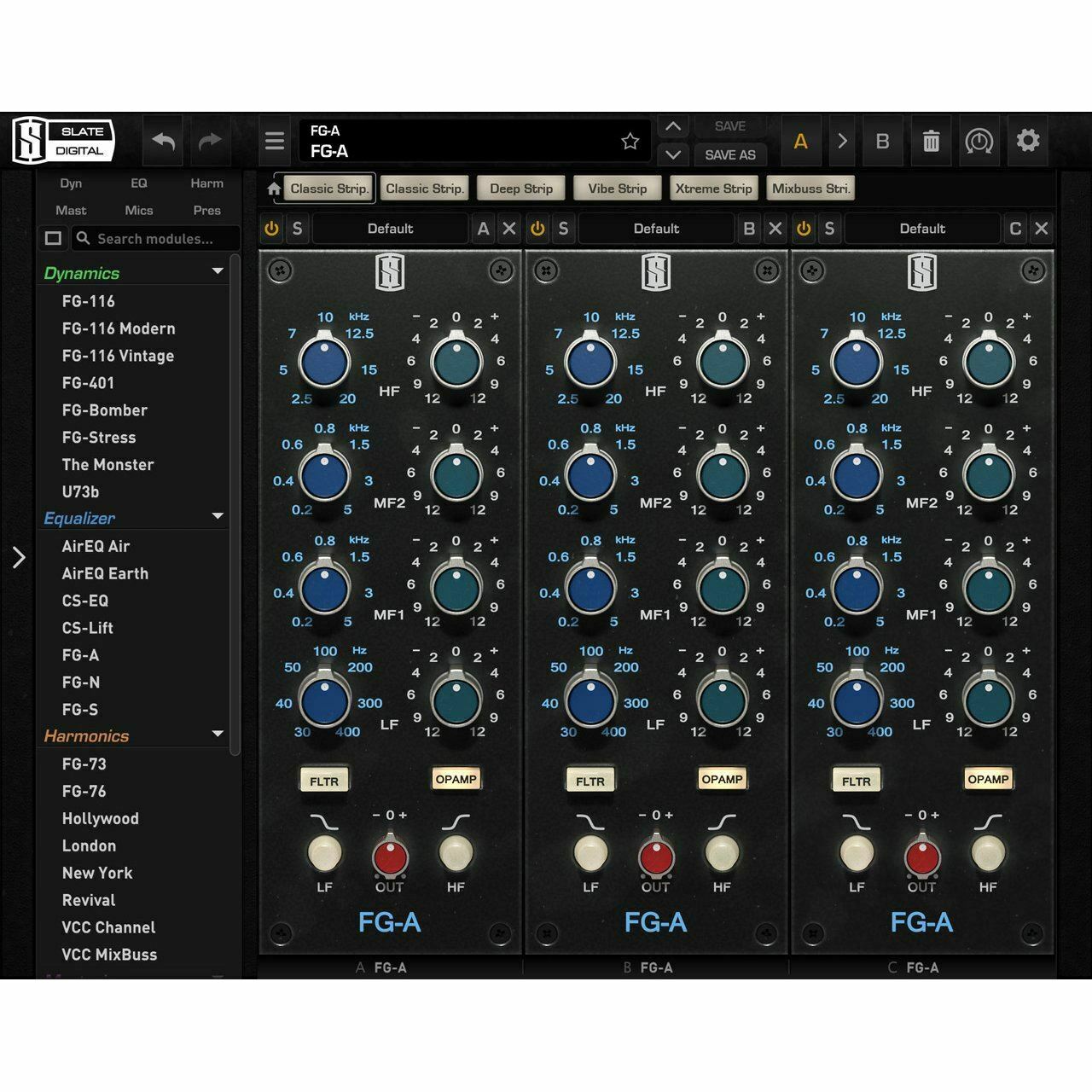Toggle OPAMP button on module C
The height and width of the screenshot is (1092, 1092).
pos(988,779)
